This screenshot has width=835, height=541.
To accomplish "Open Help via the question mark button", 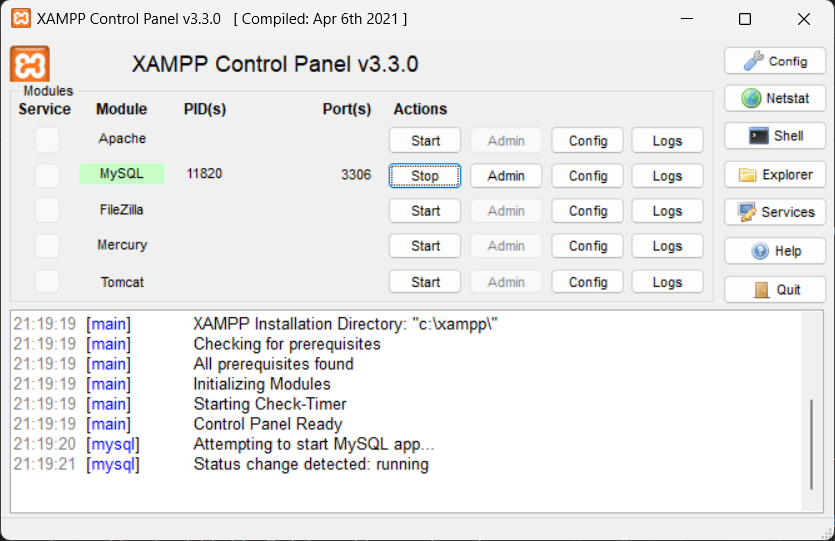I will [775, 251].
